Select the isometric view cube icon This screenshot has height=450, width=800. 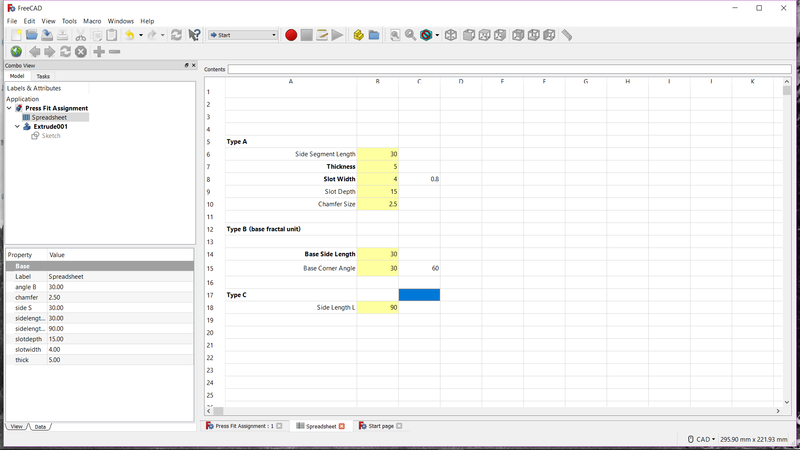tap(451, 35)
